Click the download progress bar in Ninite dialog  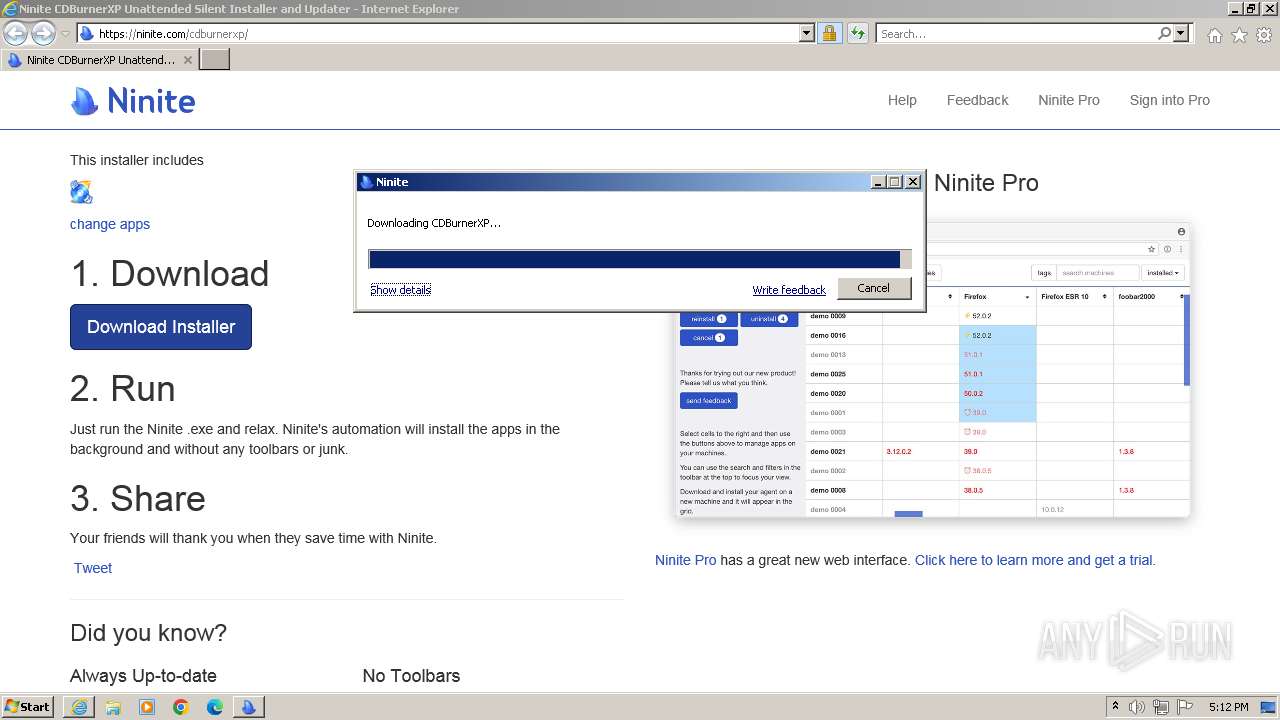click(x=640, y=259)
